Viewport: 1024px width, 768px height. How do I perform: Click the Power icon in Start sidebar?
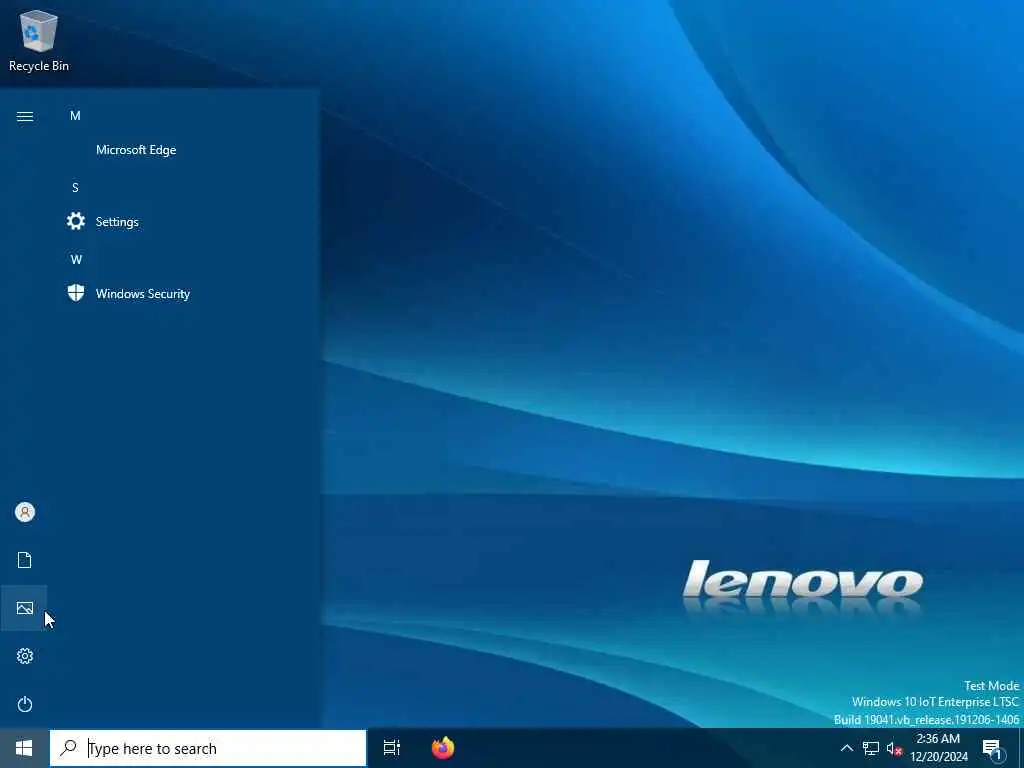click(x=25, y=704)
